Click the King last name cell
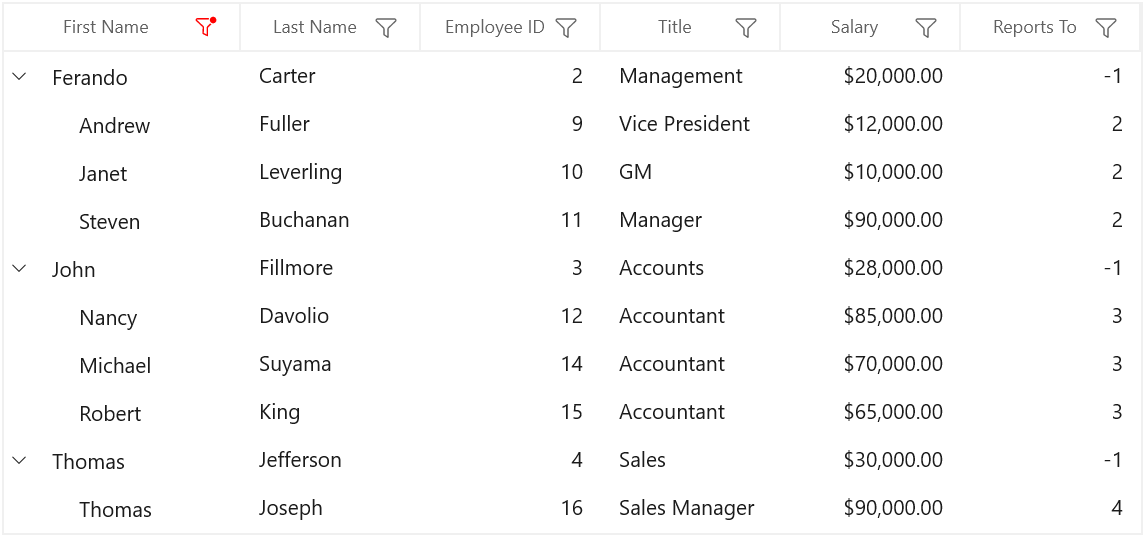The height and width of the screenshot is (538, 1146). tap(279, 412)
